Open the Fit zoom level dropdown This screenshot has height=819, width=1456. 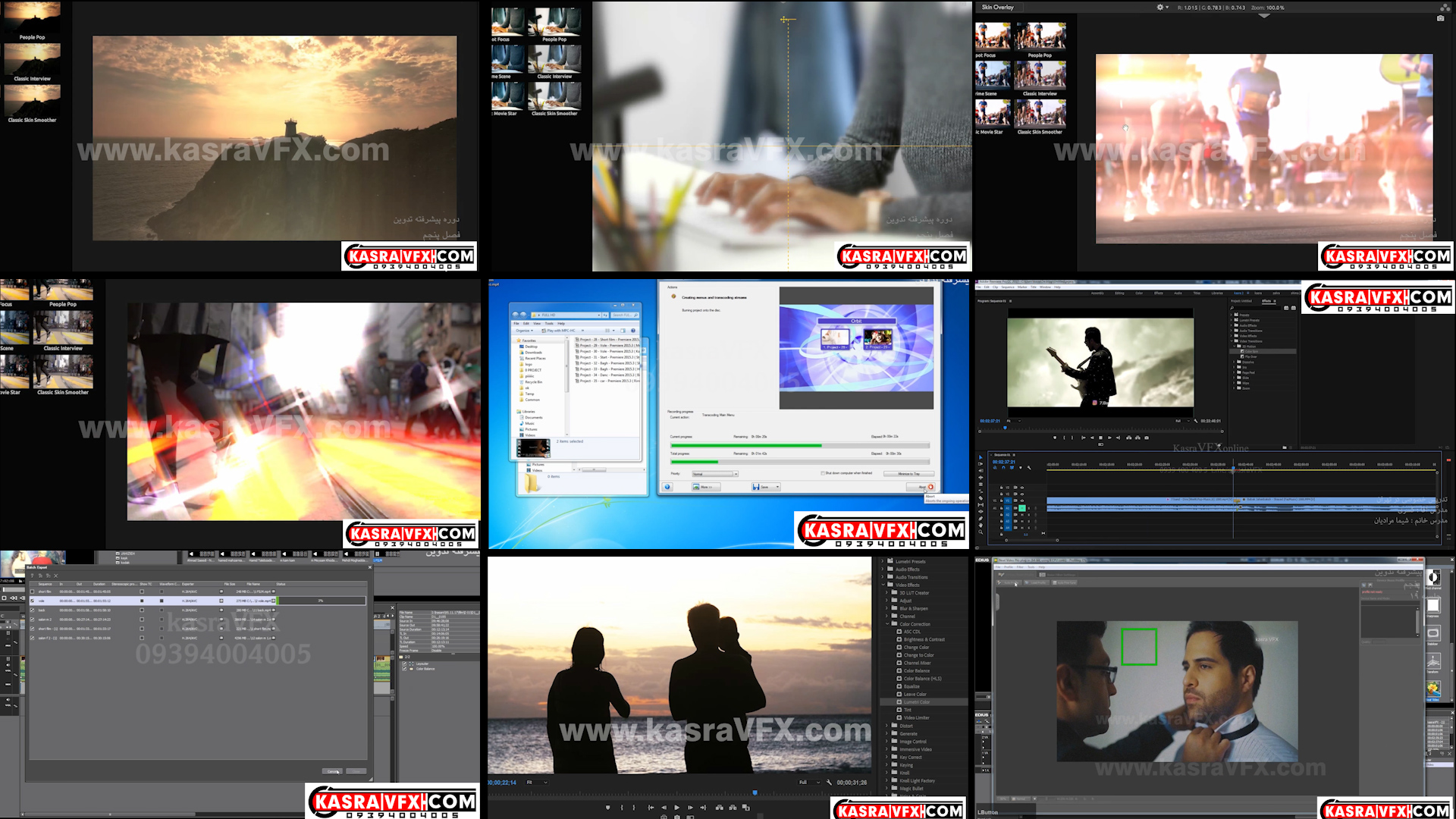pyautogui.click(x=537, y=783)
